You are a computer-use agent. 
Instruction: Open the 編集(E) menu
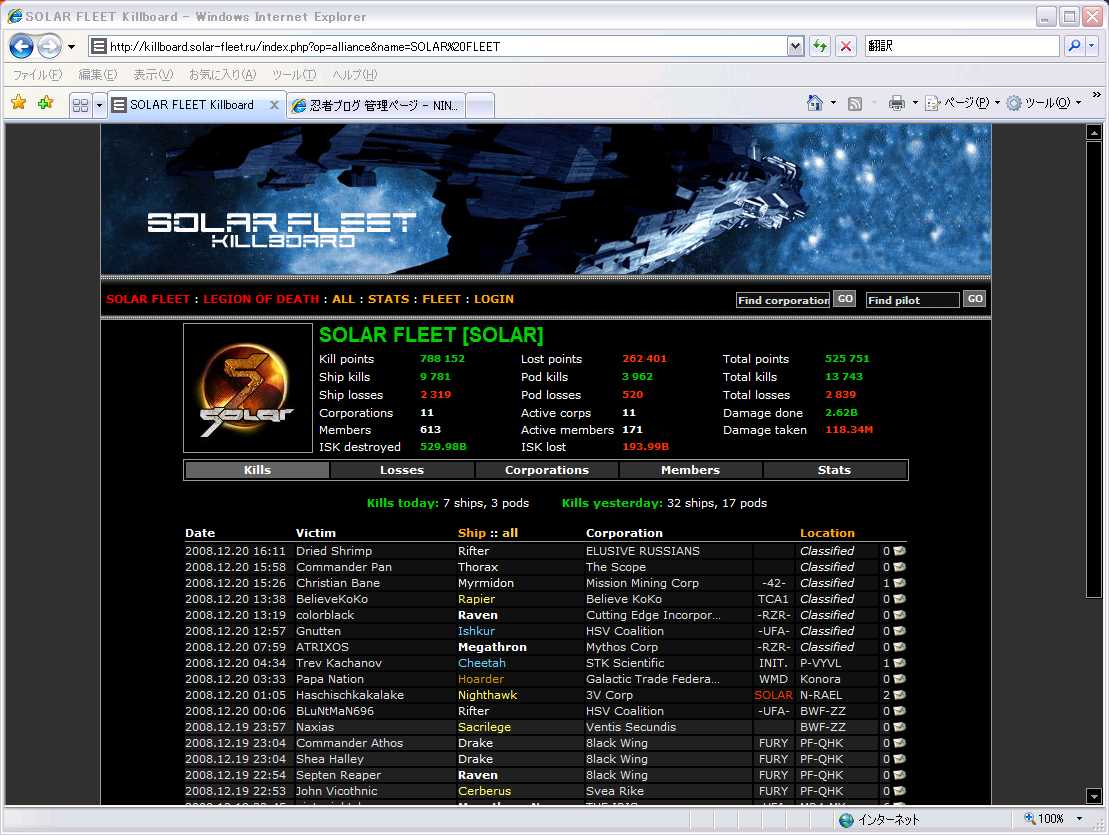(98, 74)
